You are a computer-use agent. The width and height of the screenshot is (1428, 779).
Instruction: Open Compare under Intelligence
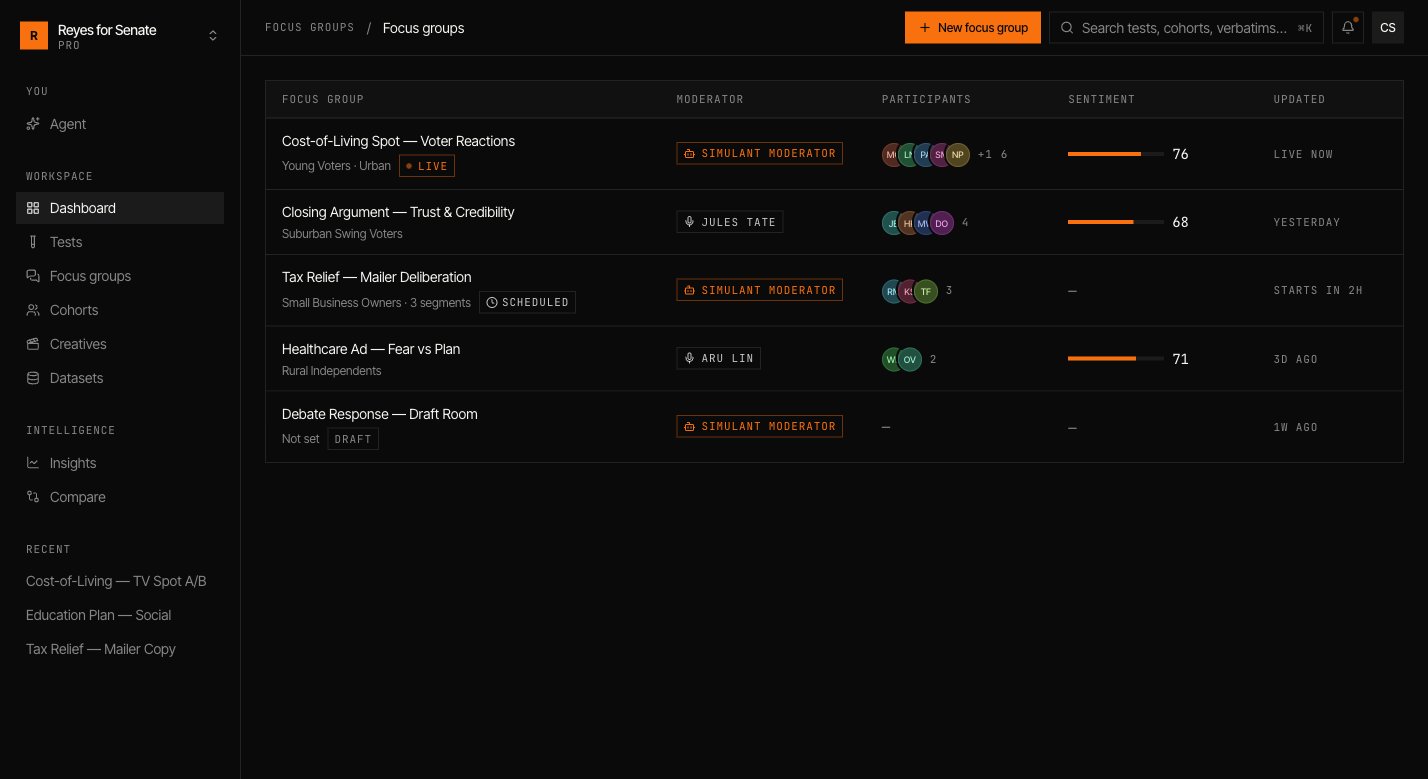(120, 497)
